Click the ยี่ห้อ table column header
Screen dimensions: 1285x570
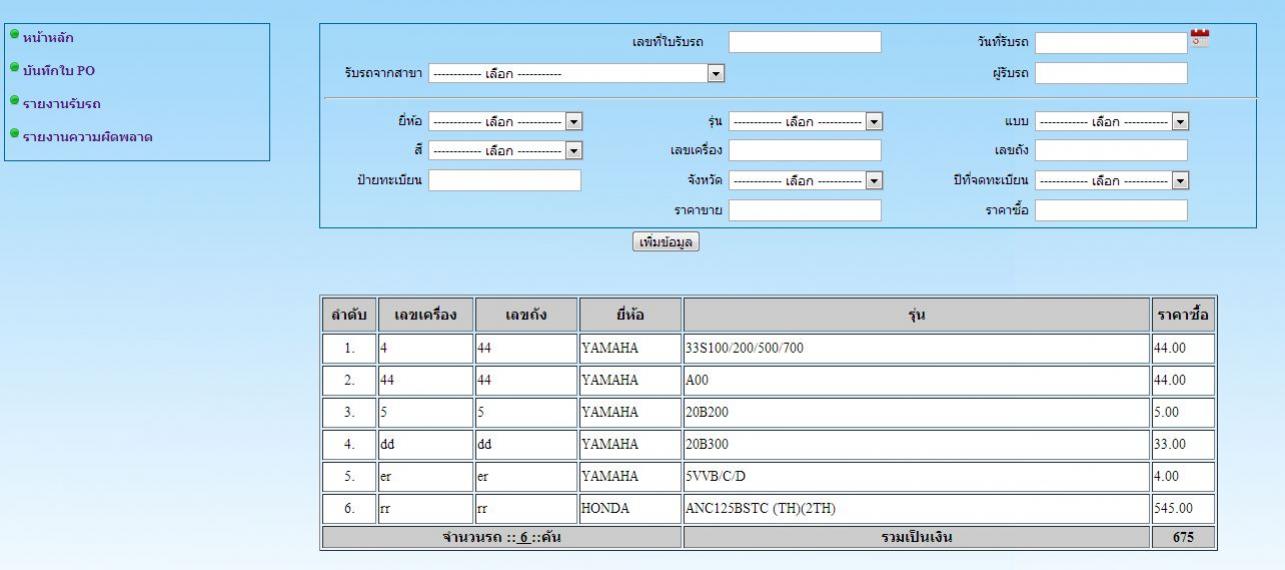point(630,315)
